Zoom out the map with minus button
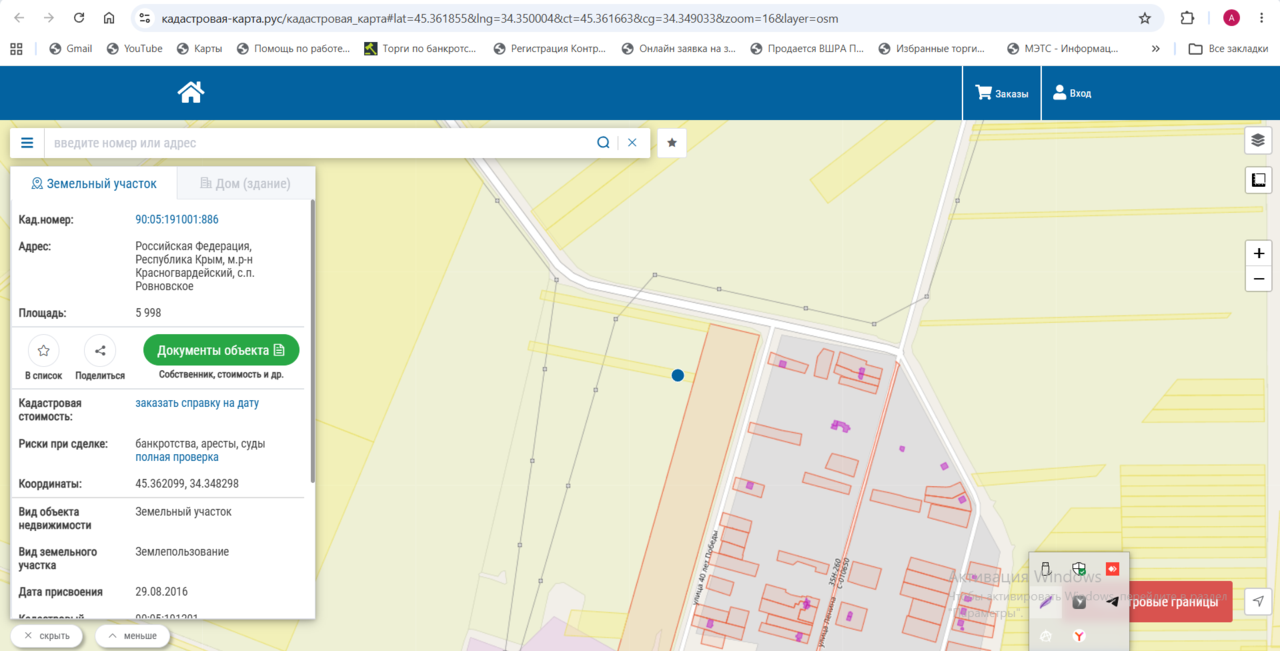Screen dimensions: 1280x651 click(x=1259, y=279)
